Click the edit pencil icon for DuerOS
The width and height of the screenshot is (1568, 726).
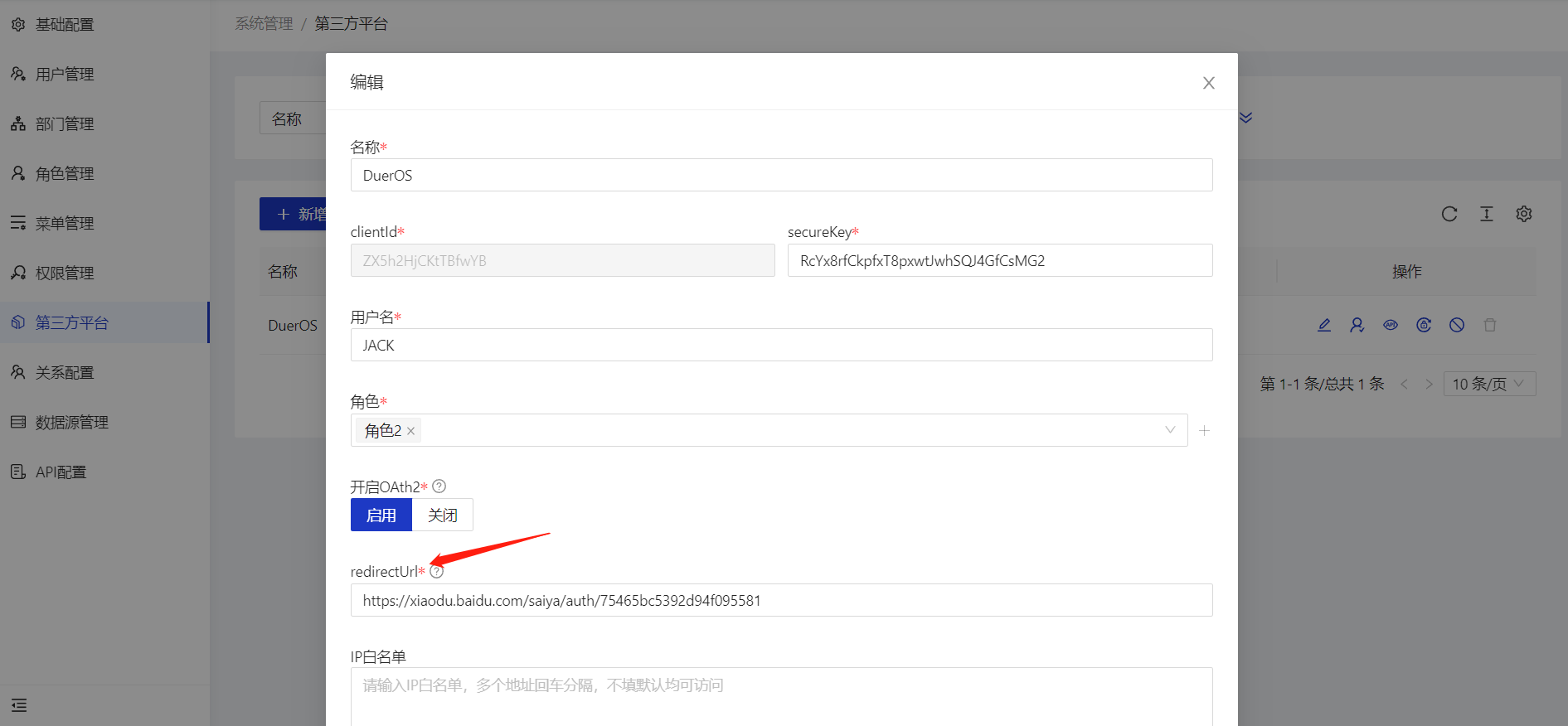click(x=1324, y=325)
